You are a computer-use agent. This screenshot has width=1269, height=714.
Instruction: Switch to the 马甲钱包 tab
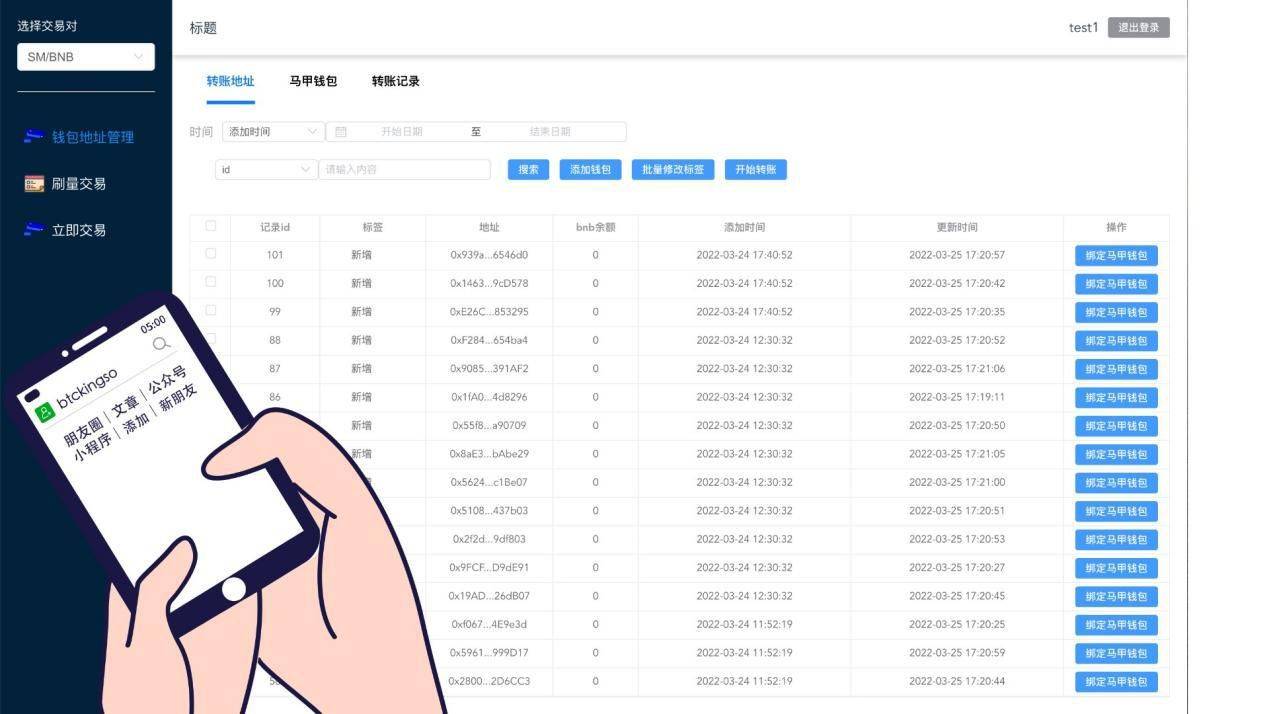(313, 81)
